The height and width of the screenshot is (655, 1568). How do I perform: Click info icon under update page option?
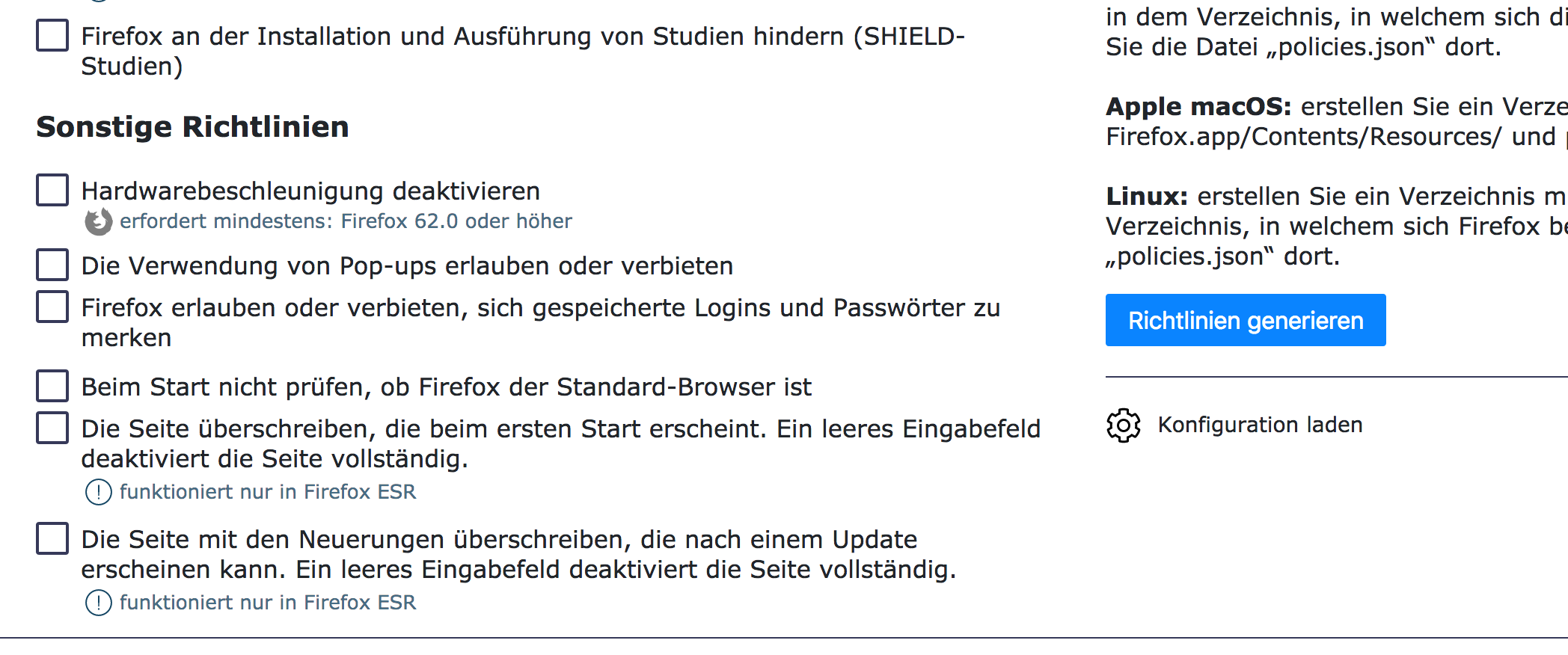[x=98, y=603]
